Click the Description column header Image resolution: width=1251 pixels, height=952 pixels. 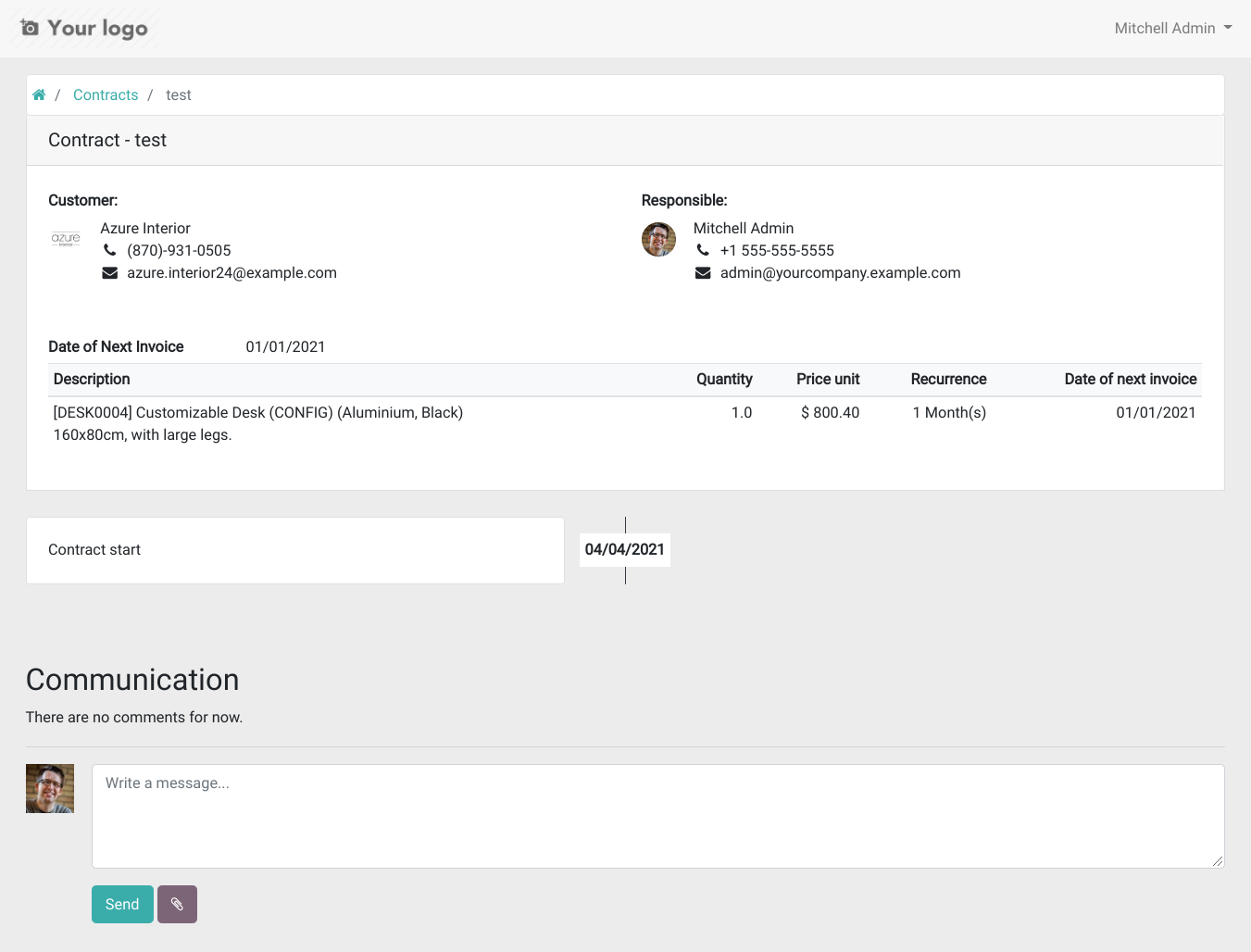coord(92,379)
